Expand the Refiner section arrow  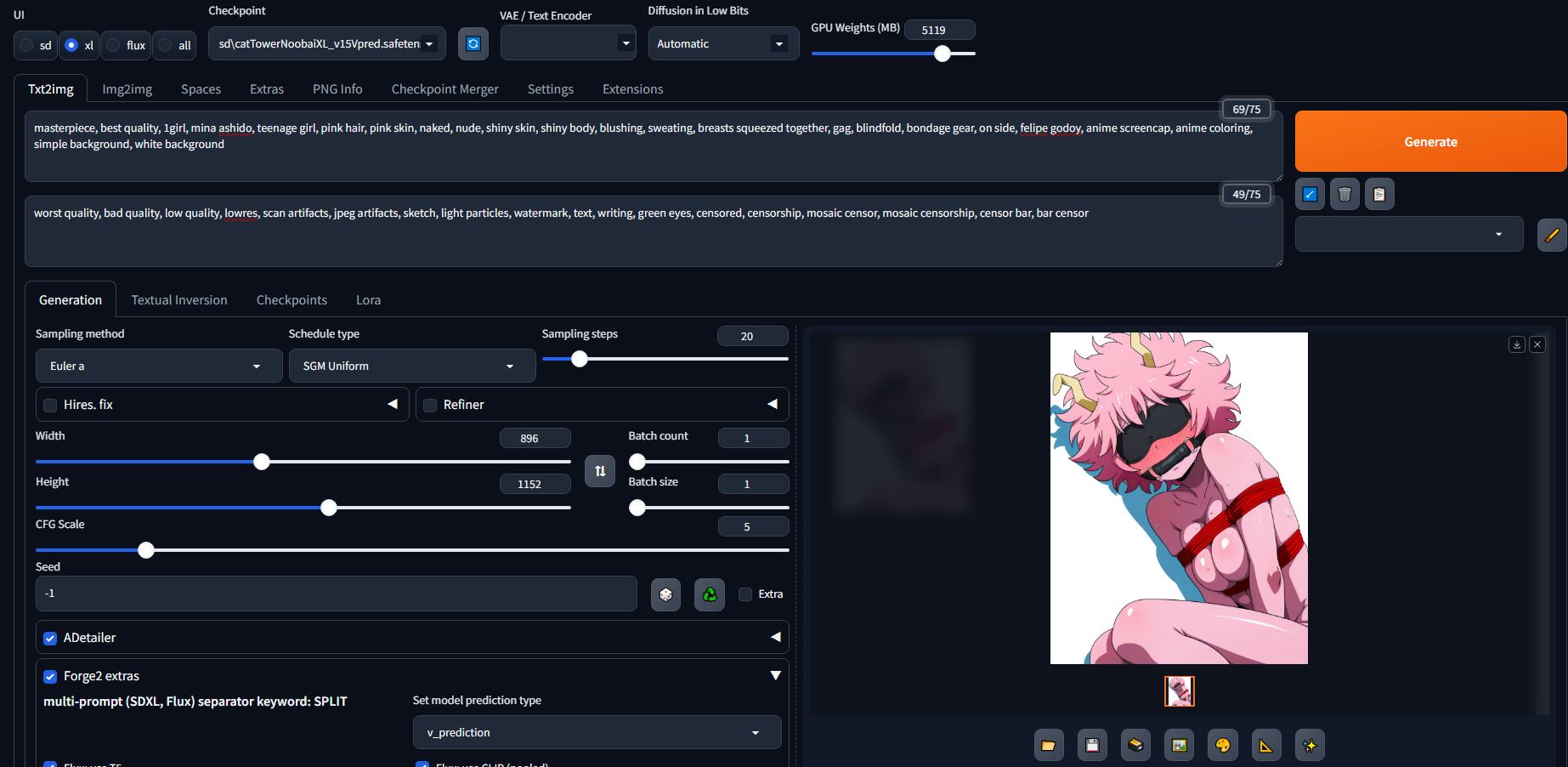tap(773, 404)
